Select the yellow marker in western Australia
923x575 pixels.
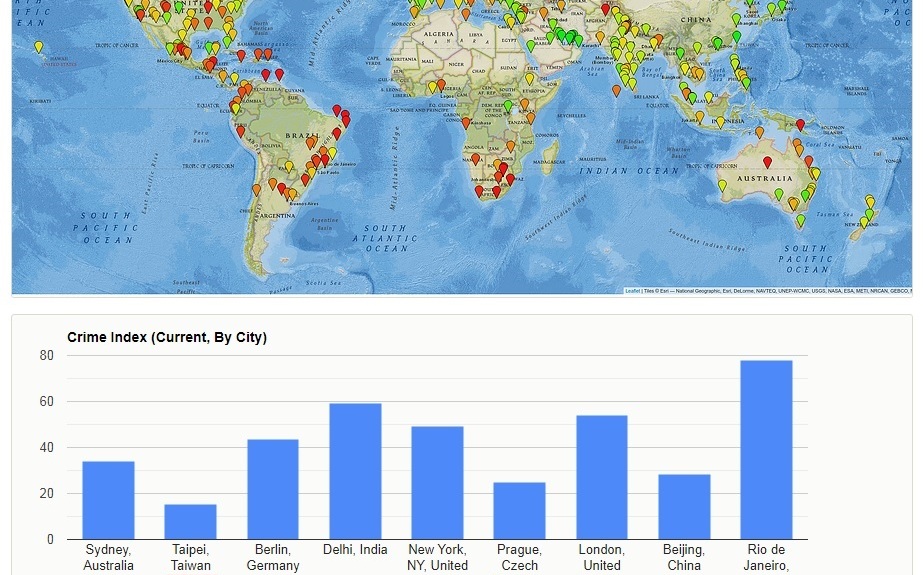click(x=722, y=185)
